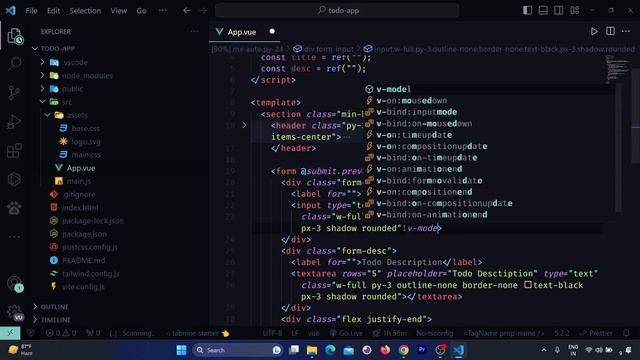The image size is (640, 360).
Task: Go forward with the title bar right arrow
Action: click(x=203, y=11)
